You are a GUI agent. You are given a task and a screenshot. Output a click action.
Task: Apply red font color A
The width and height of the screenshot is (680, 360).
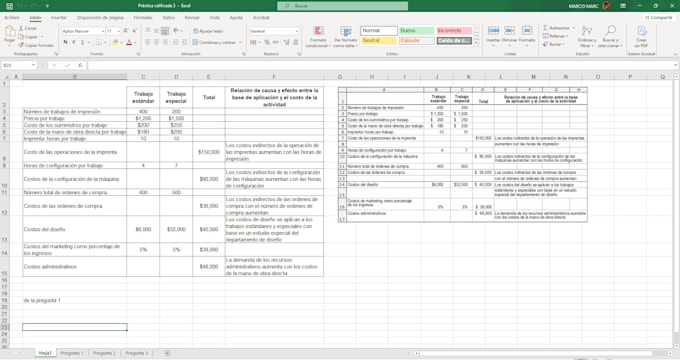point(129,43)
